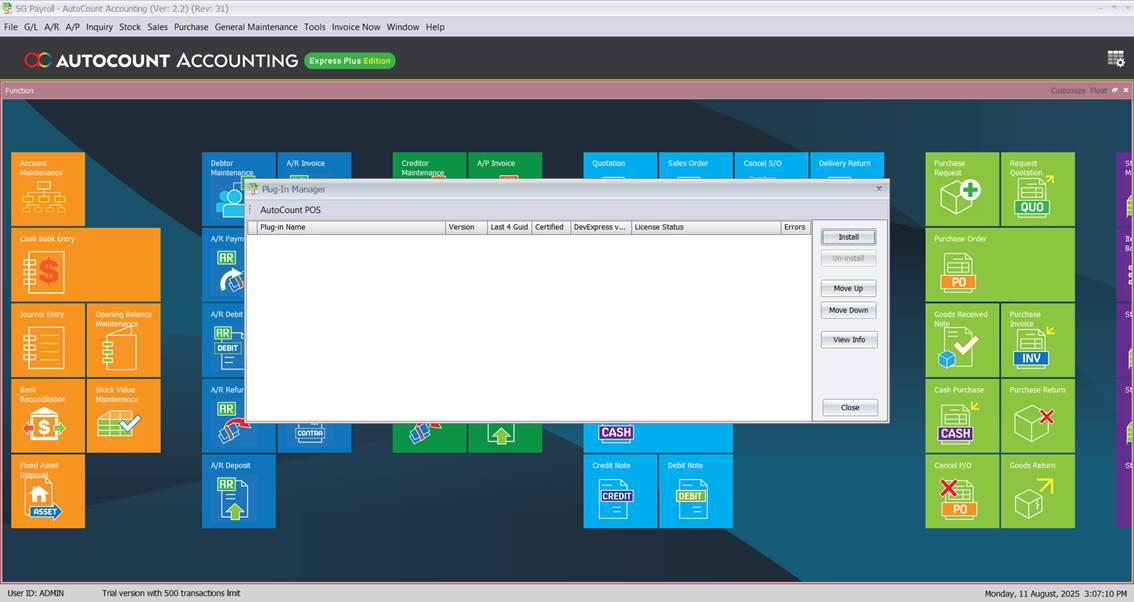
Task: Open the Cash Purchase tile
Action: coord(962,416)
